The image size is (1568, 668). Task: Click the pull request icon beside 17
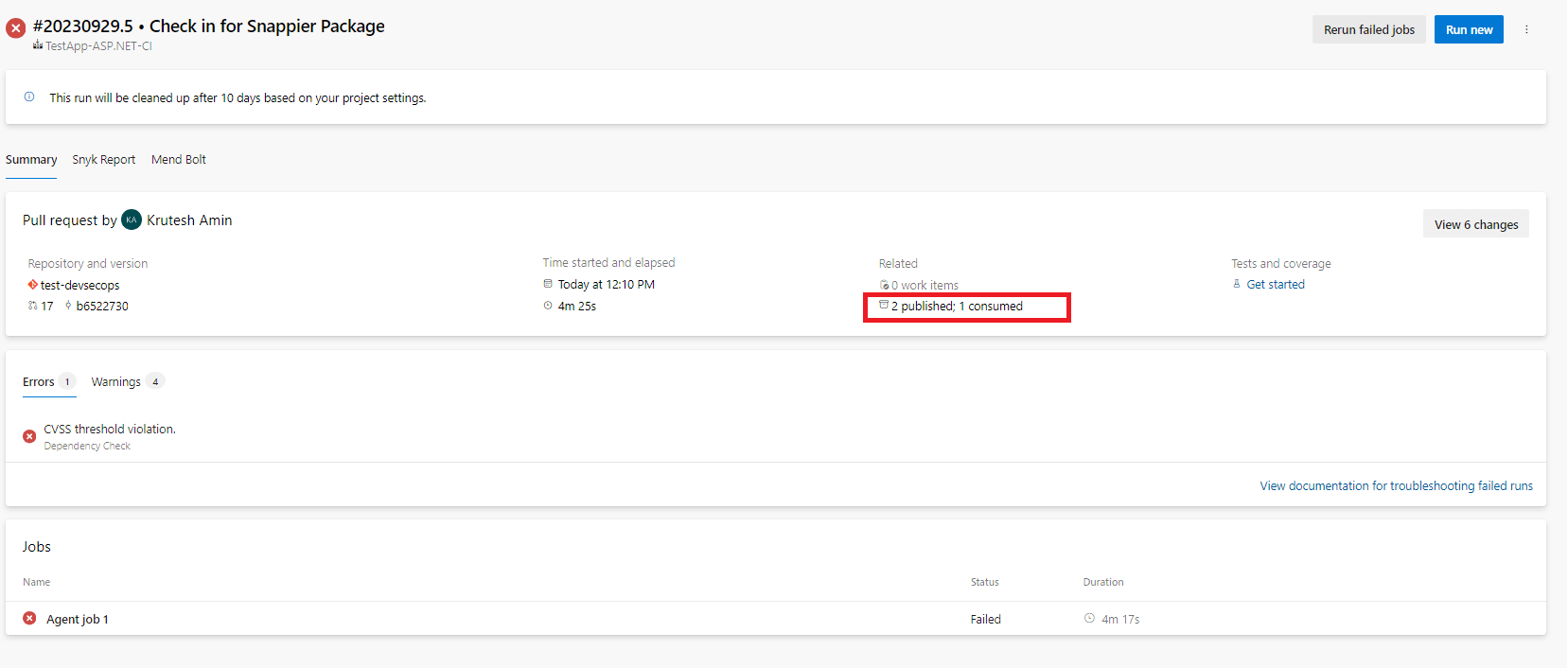coord(33,306)
